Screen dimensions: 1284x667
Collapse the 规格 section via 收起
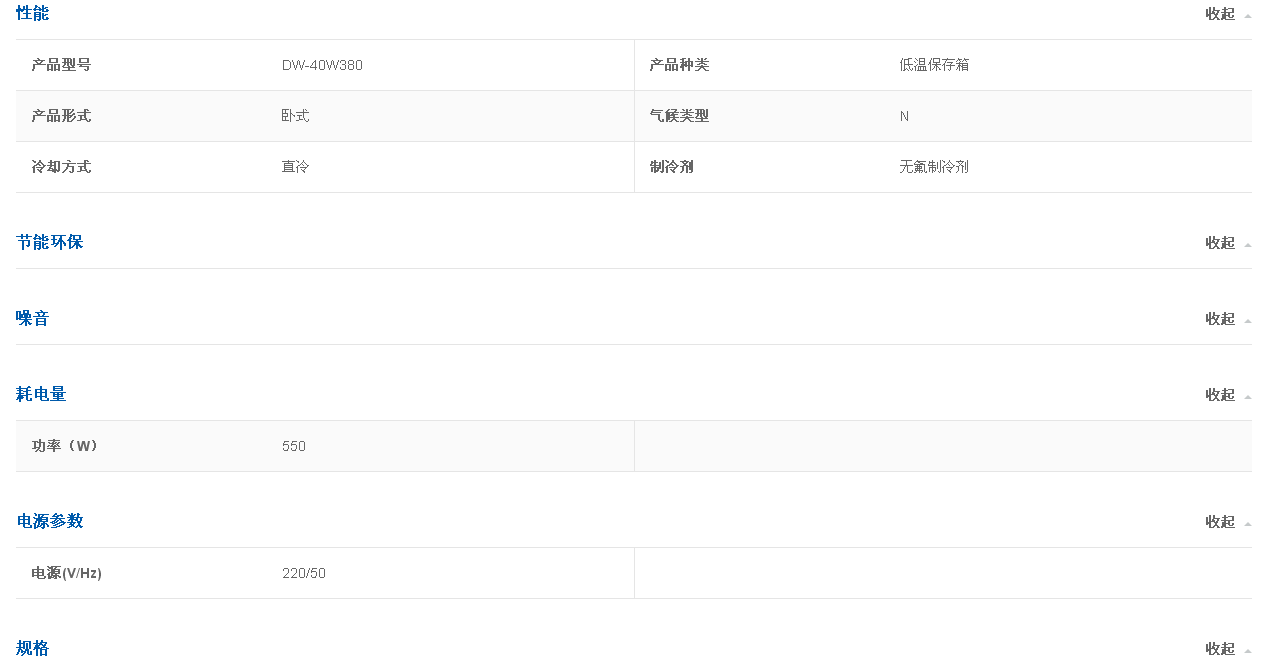(x=1220, y=649)
